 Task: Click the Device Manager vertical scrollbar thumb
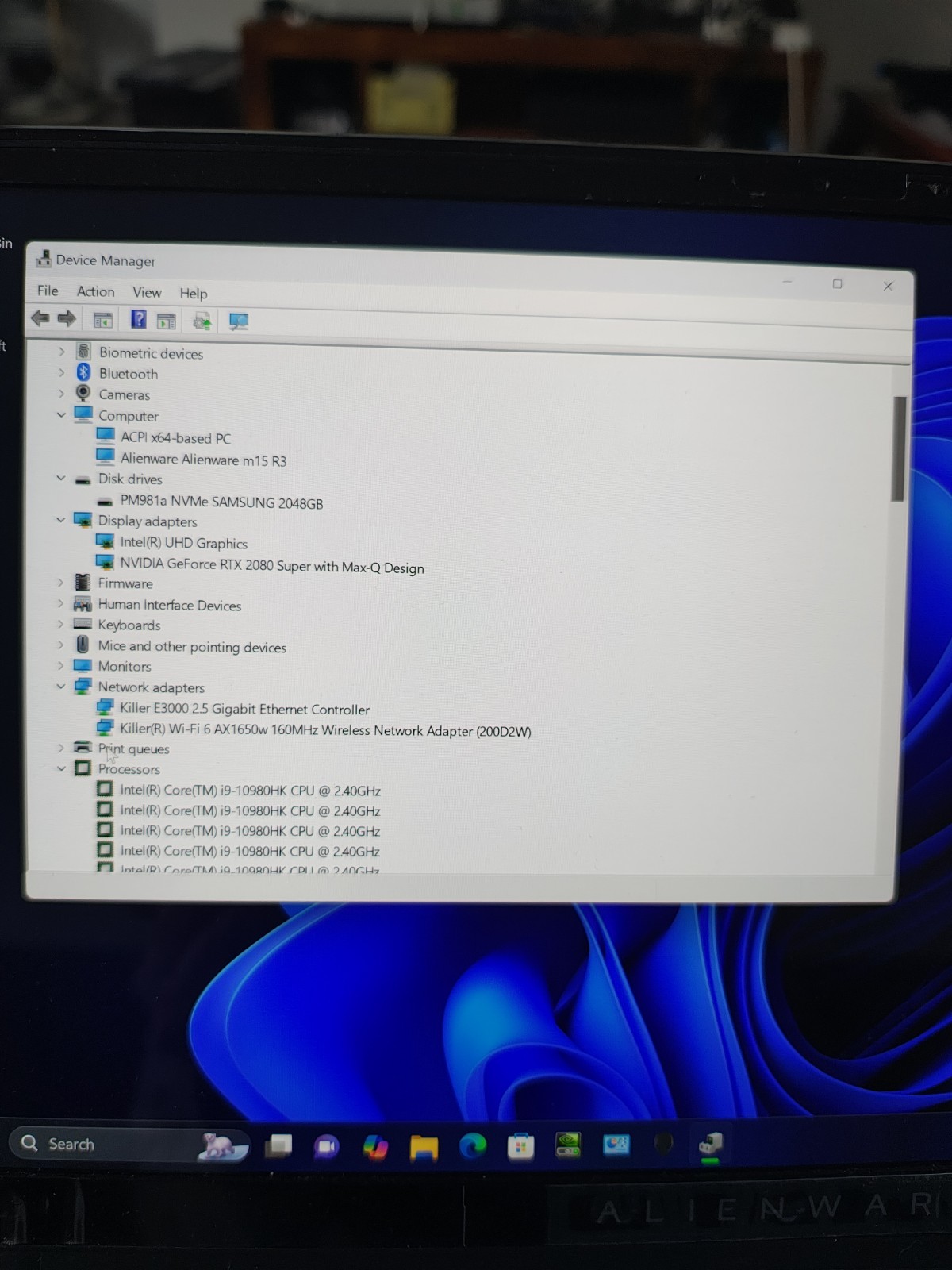pyautogui.click(x=898, y=448)
